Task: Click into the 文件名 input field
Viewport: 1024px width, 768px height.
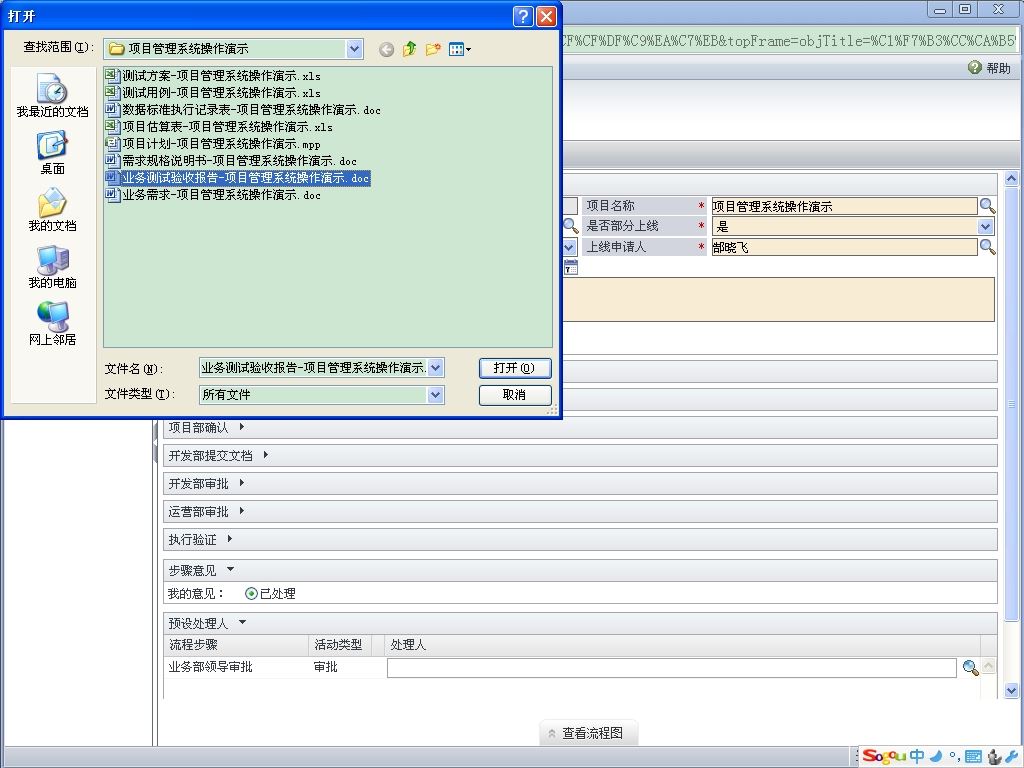Action: (x=313, y=368)
